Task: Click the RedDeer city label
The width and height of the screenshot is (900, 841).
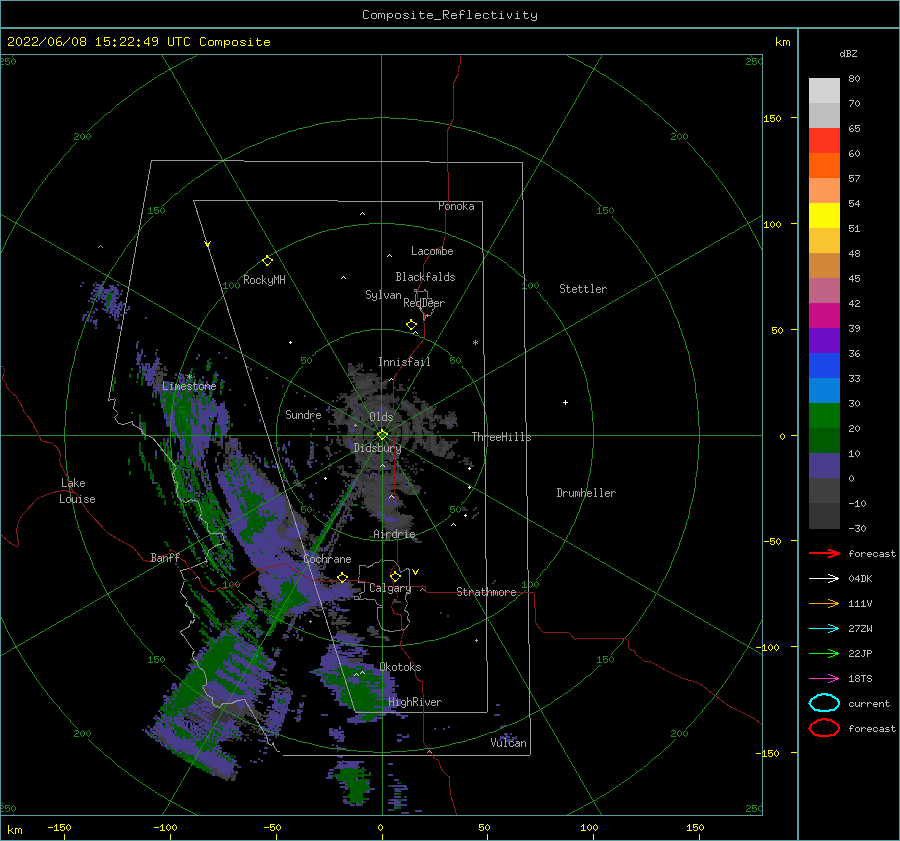Action: pyautogui.click(x=424, y=303)
